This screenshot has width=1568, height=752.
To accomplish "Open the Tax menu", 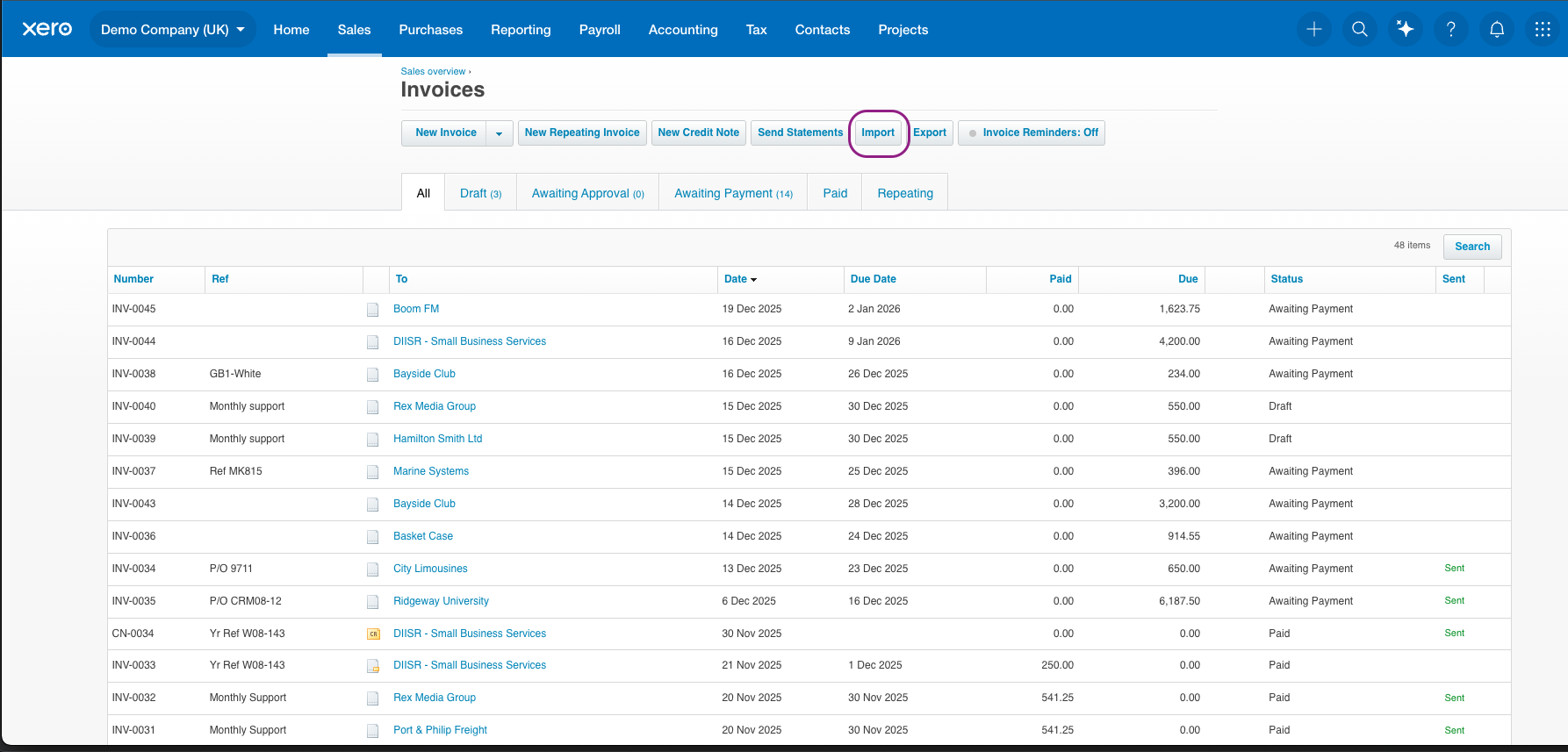I will tap(757, 29).
